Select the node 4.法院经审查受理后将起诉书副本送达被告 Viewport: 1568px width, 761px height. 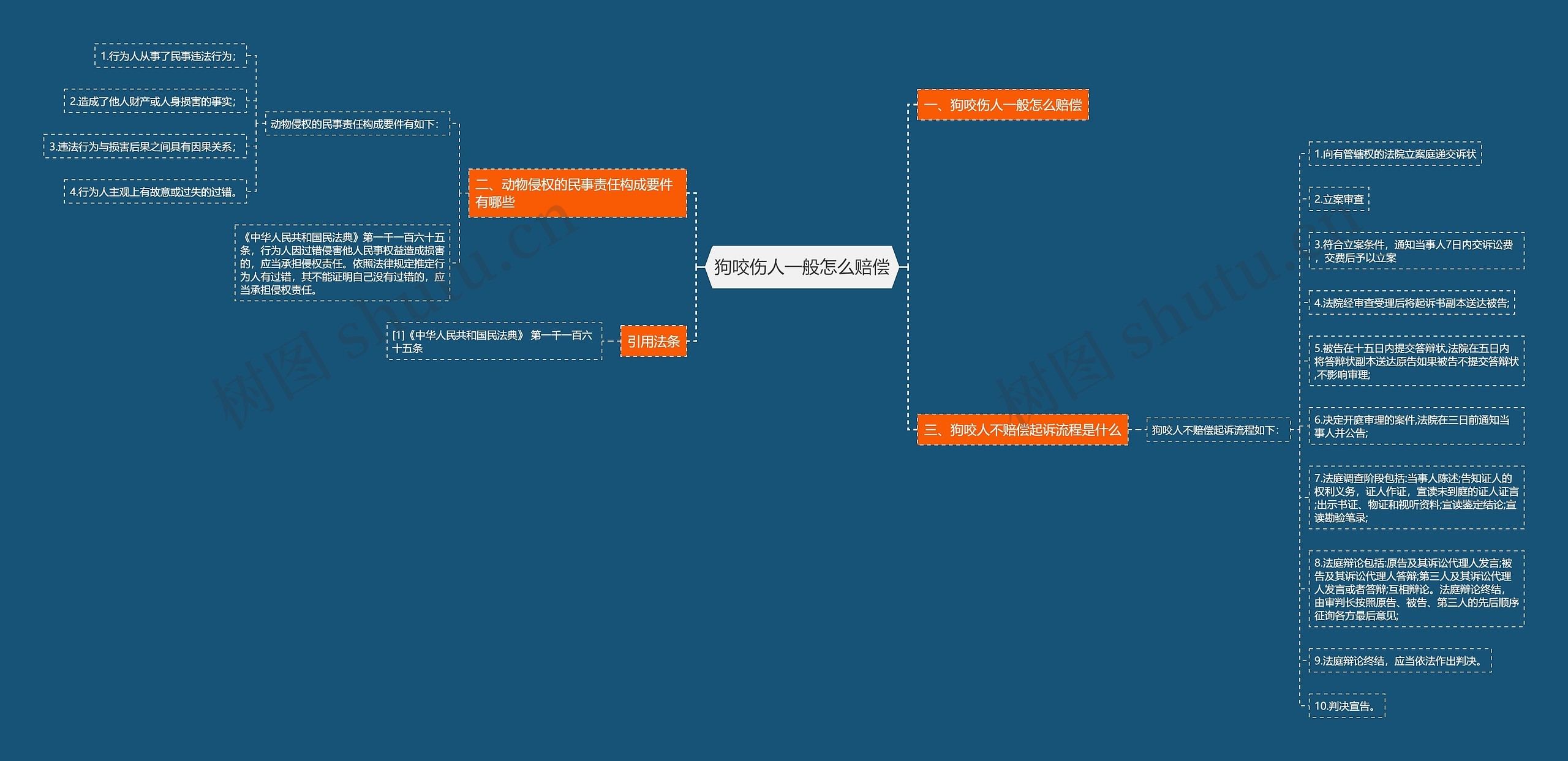1411,303
